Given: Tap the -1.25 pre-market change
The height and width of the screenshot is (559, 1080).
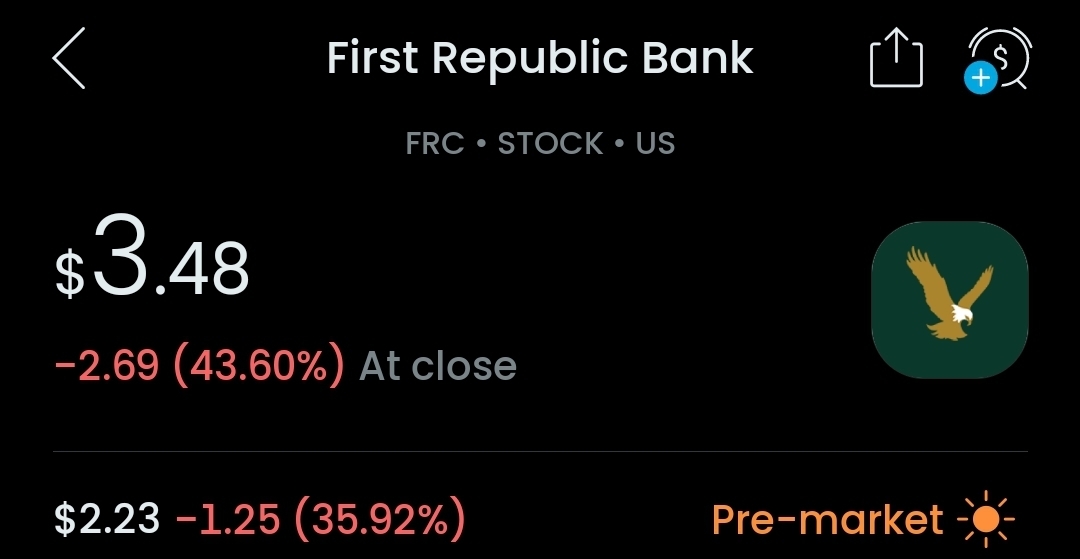Looking at the screenshot, I should (x=226, y=520).
